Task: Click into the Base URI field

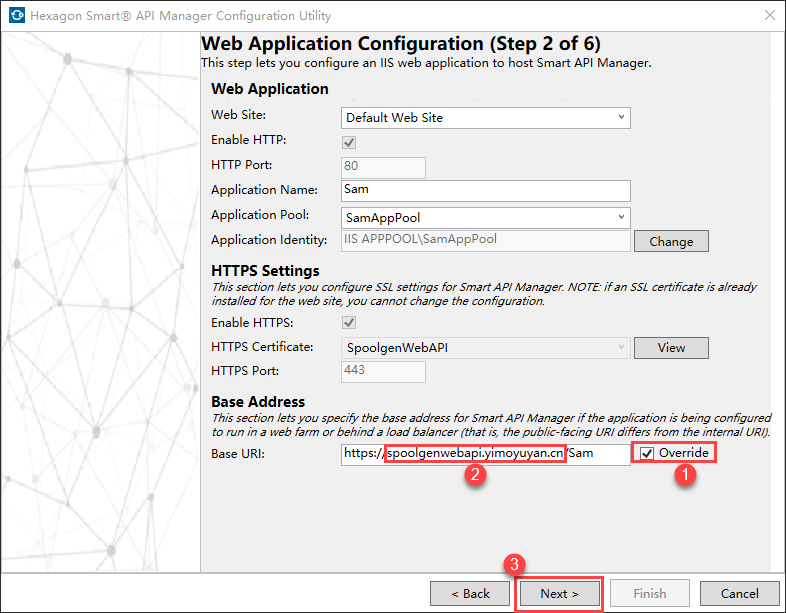Action: point(485,454)
